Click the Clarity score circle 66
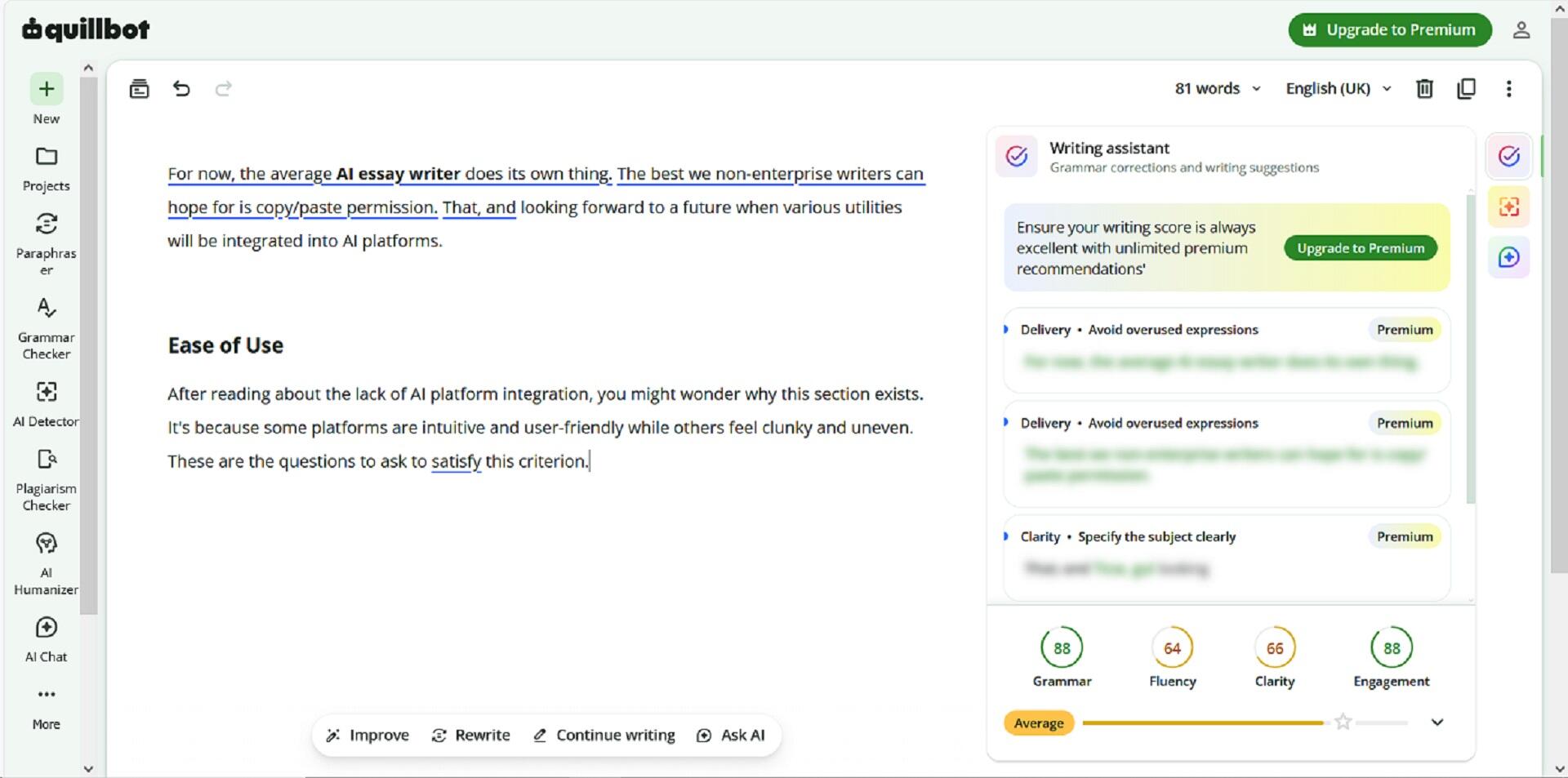The height and width of the screenshot is (778, 1568). [x=1275, y=647]
